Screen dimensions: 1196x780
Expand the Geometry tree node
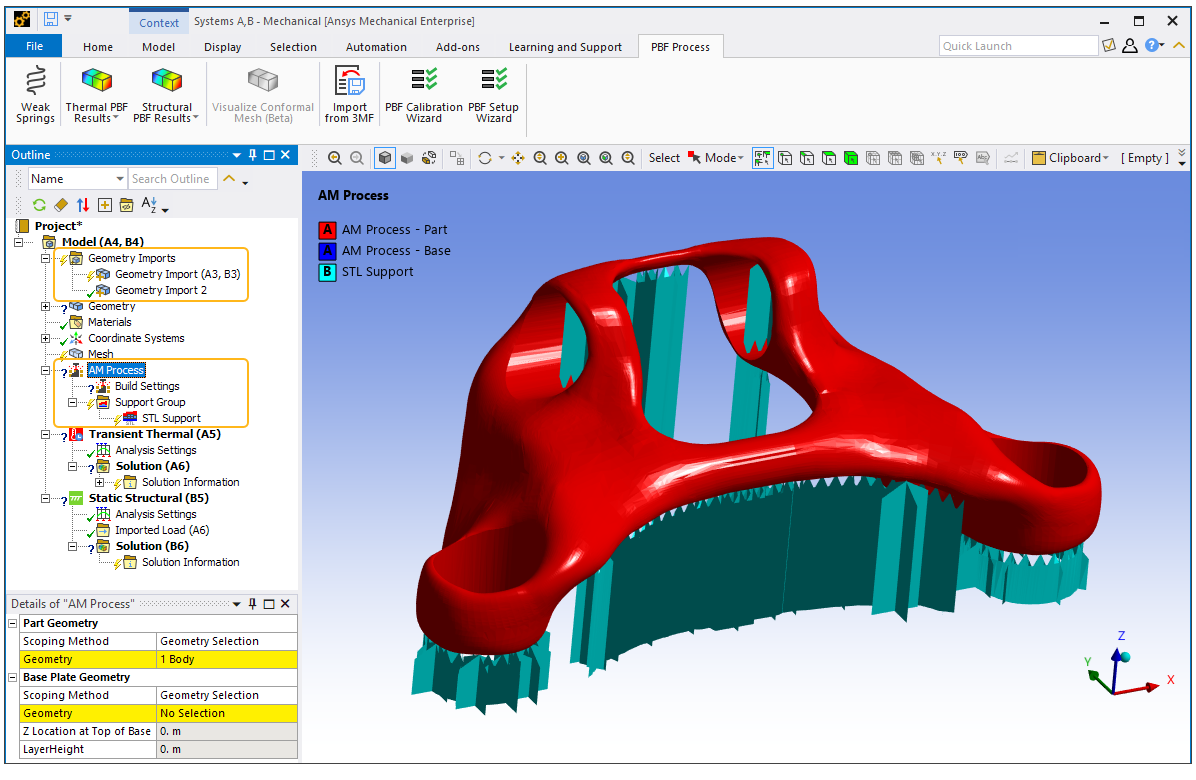46,306
